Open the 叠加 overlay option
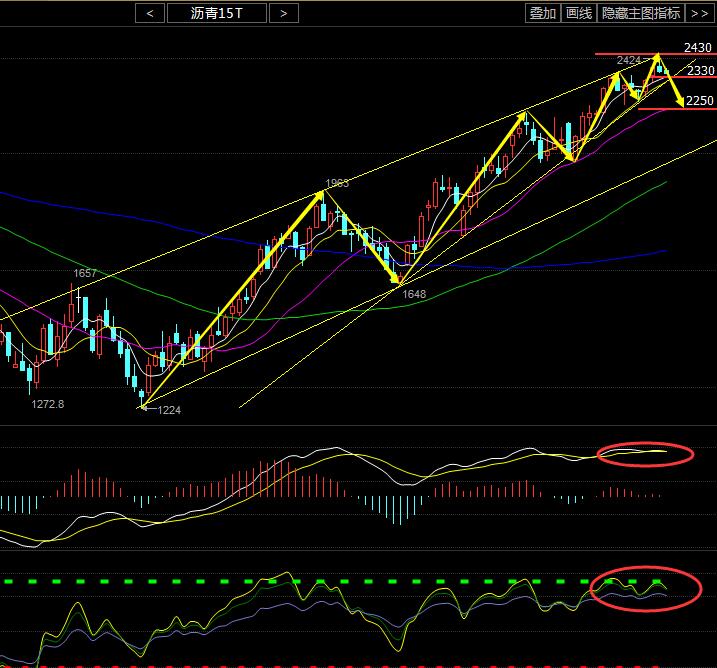 [543, 13]
